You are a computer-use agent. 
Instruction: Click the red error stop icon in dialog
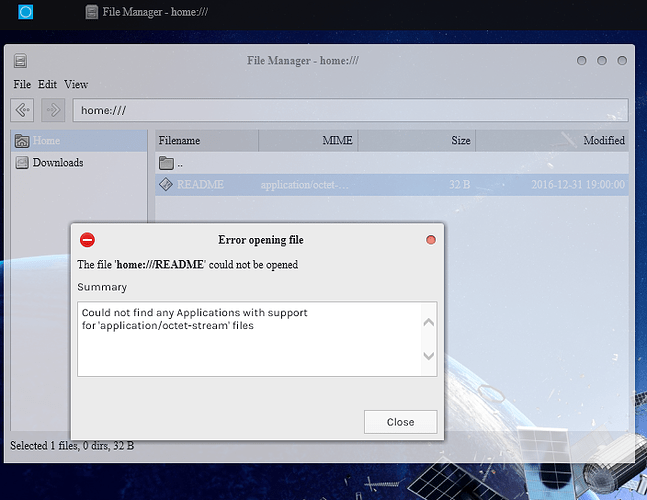87,240
